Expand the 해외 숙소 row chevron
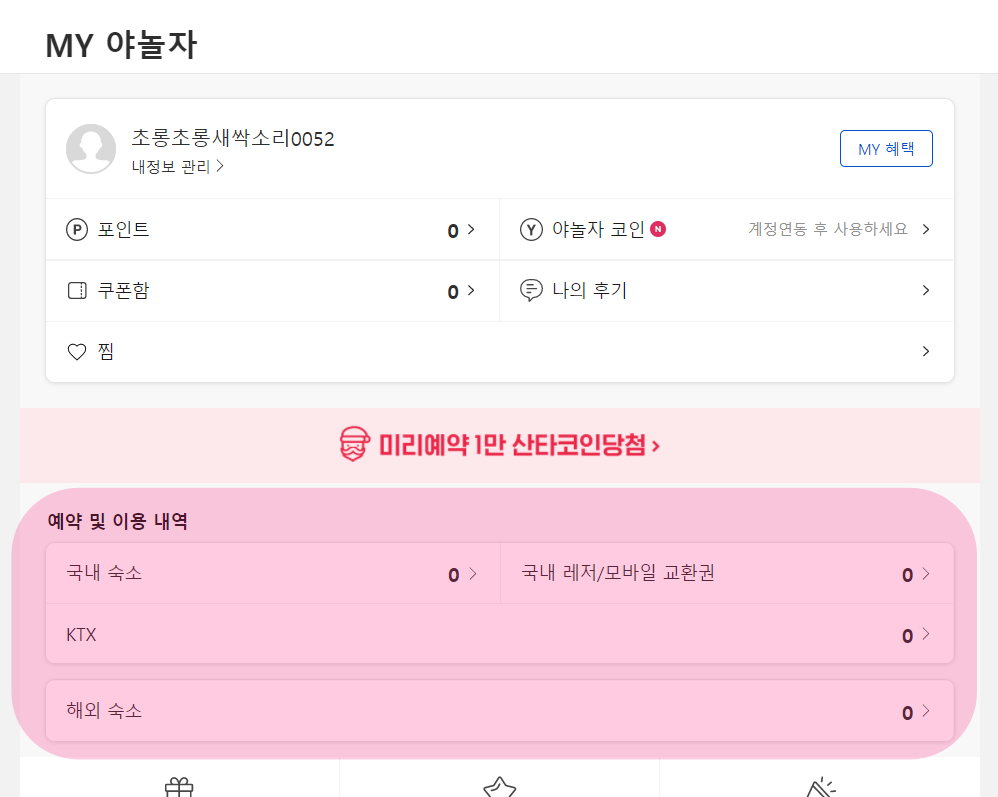 (926, 711)
